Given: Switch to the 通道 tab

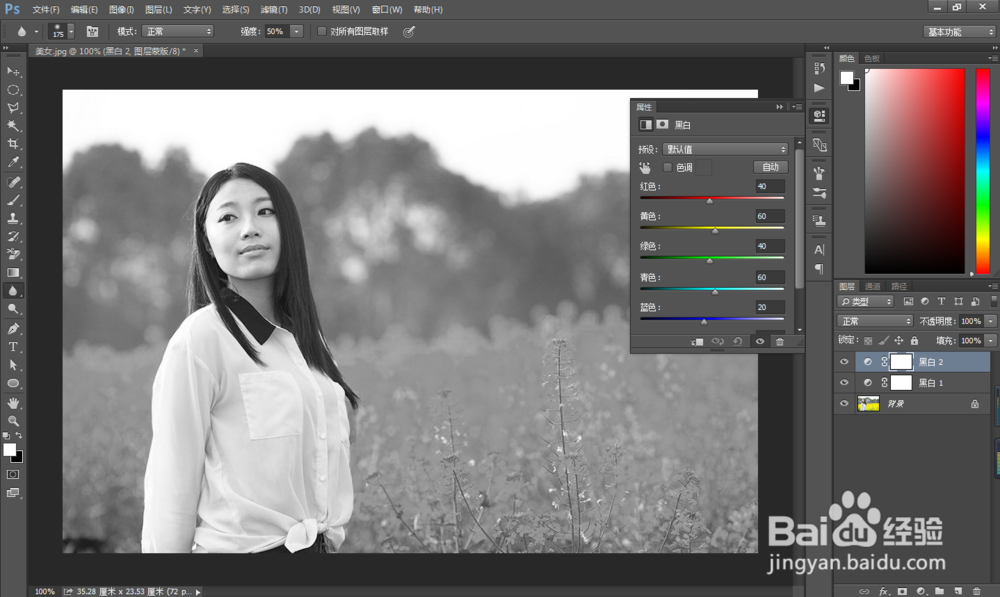Looking at the screenshot, I should point(872,286).
